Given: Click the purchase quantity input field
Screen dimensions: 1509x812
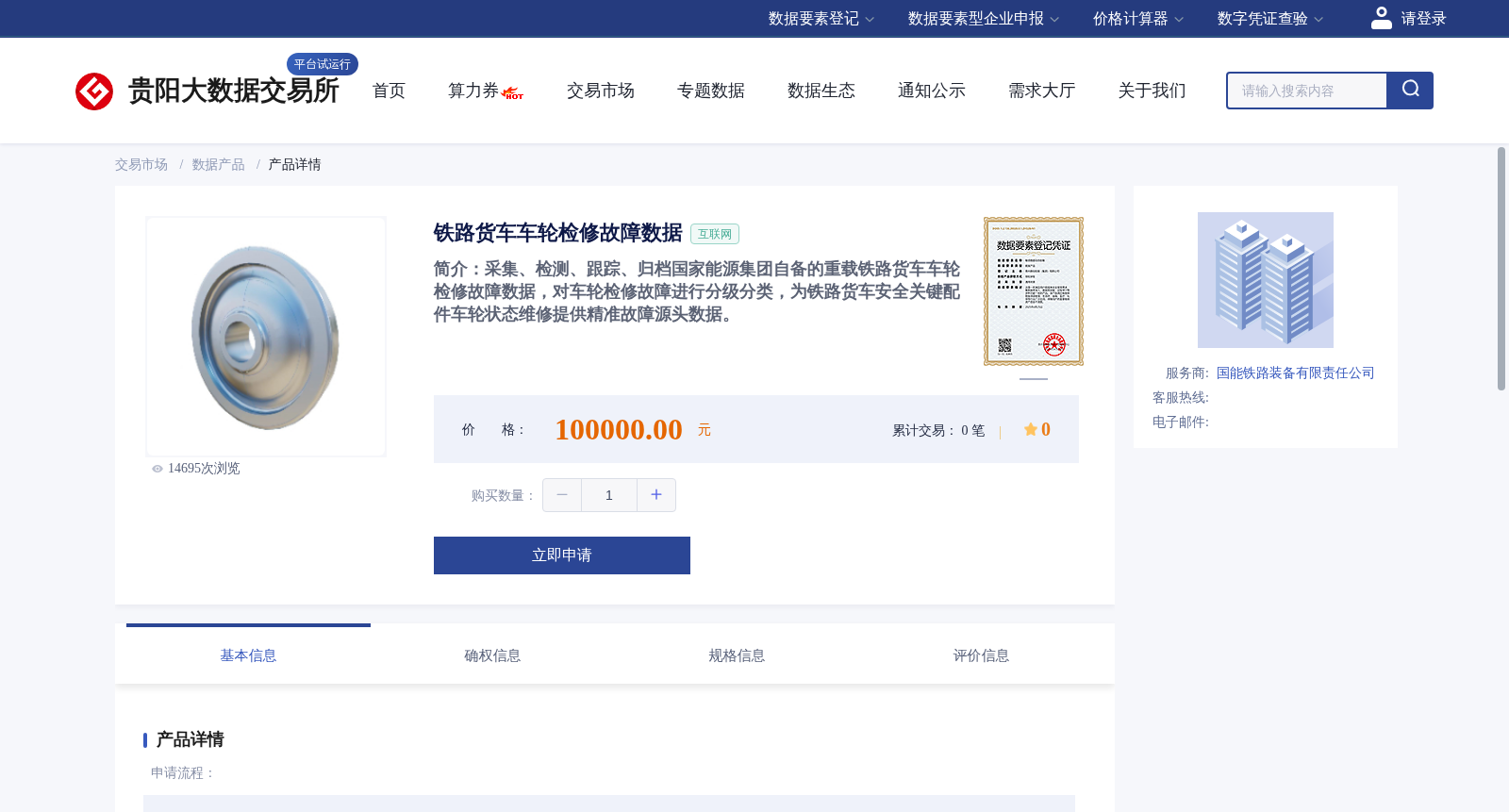Looking at the screenshot, I should (609, 495).
